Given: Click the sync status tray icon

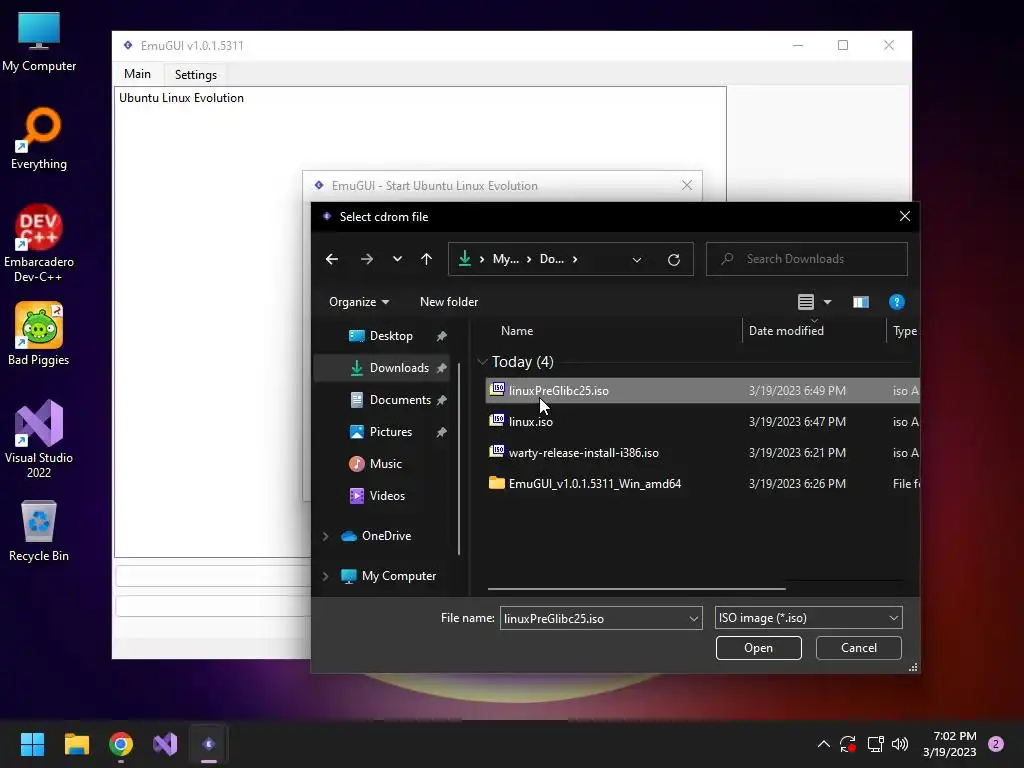Looking at the screenshot, I should [x=848, y=744].
